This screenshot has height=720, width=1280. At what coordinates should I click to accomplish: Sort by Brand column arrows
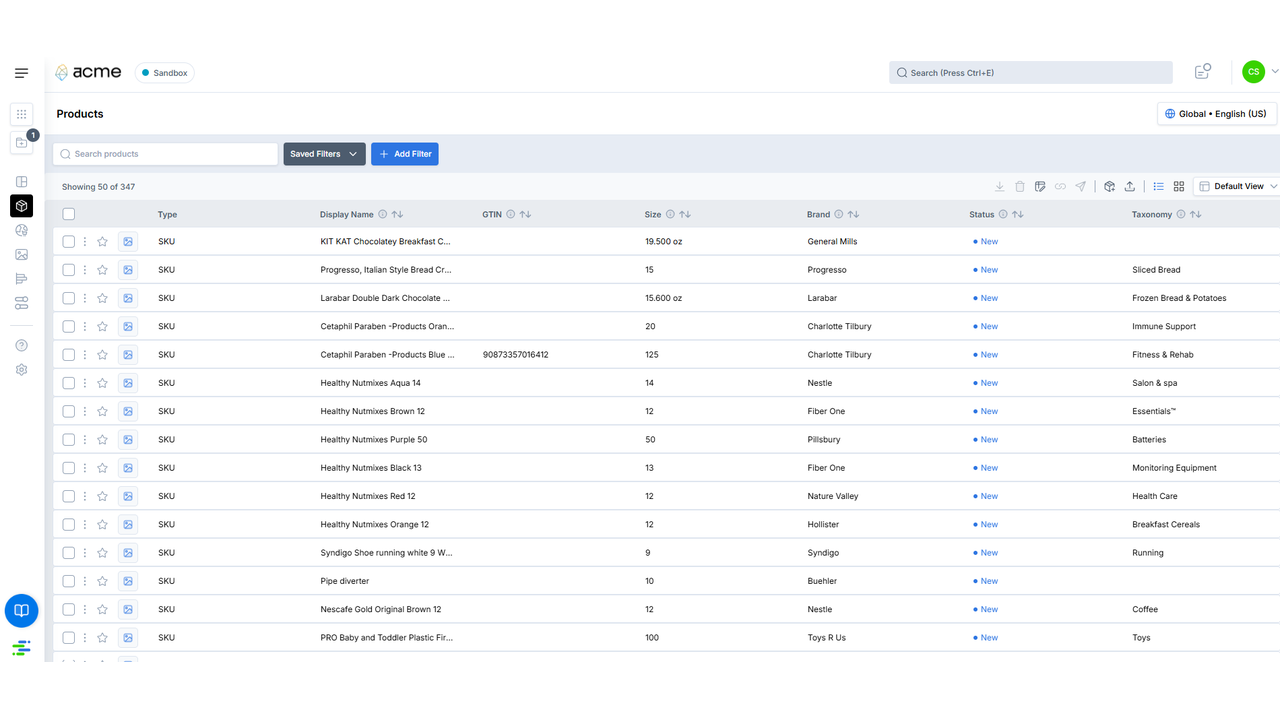click(853, 215)
